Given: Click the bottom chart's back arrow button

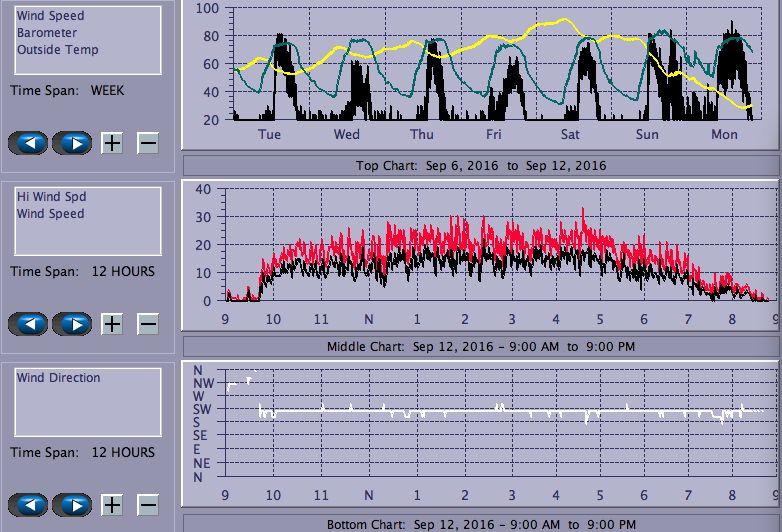Looking at the screenshot, I should [28, 505].
